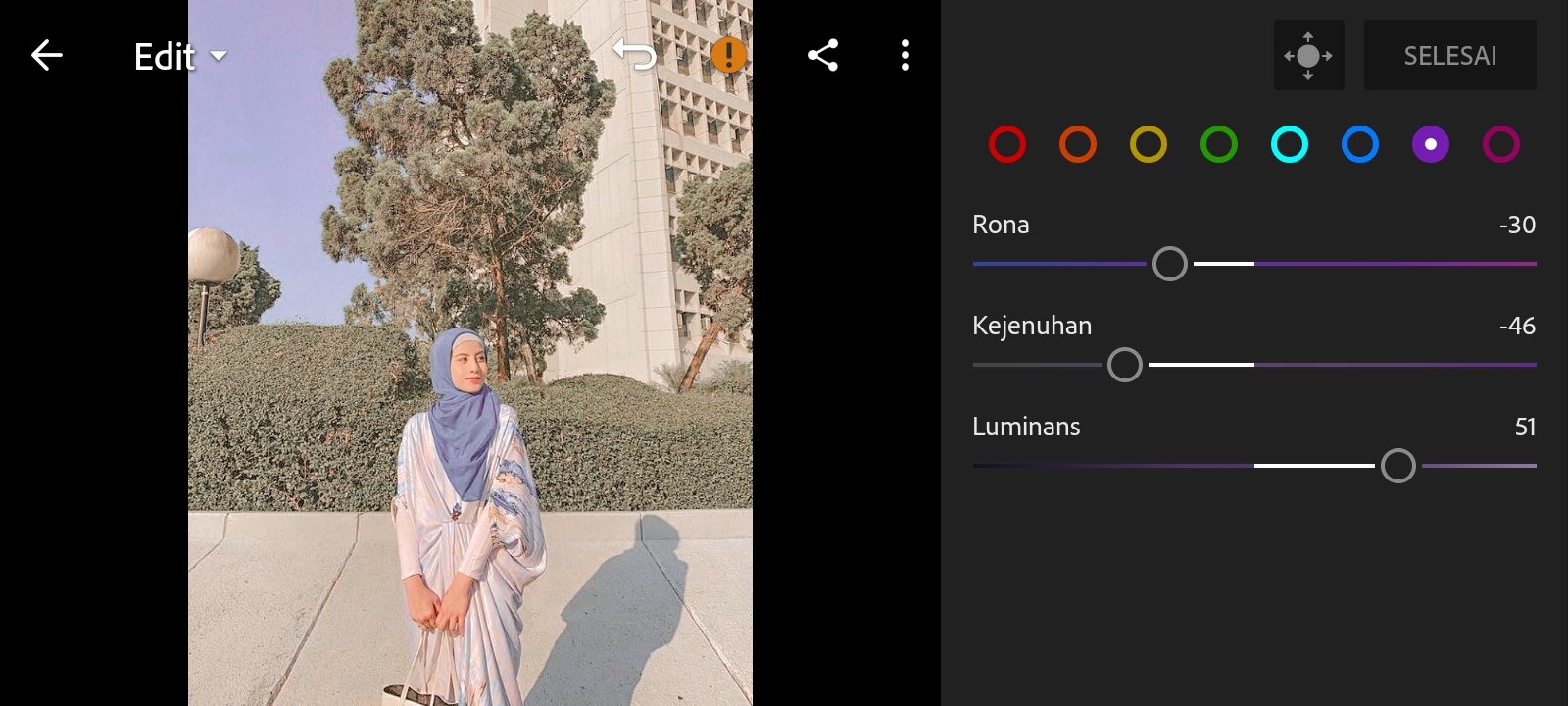Select the red color channel
The image size is (1568, 706).
tap(1007, 144)
